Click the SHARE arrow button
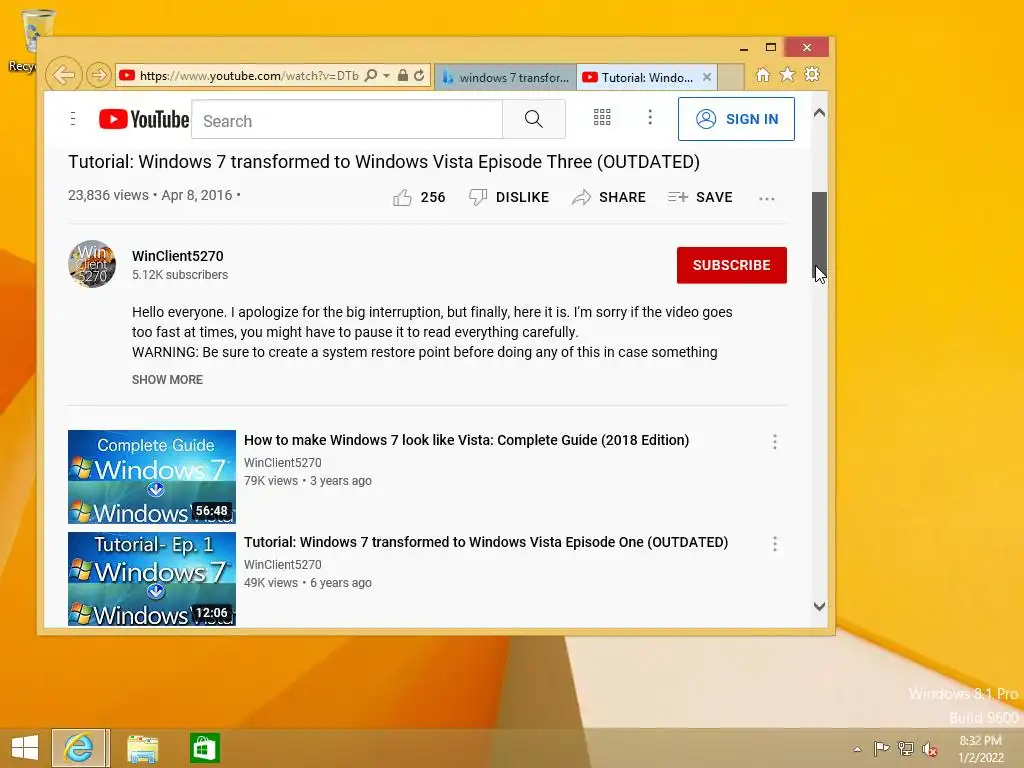The width and height of the screenshot is (1024, 768). (608, 197)
